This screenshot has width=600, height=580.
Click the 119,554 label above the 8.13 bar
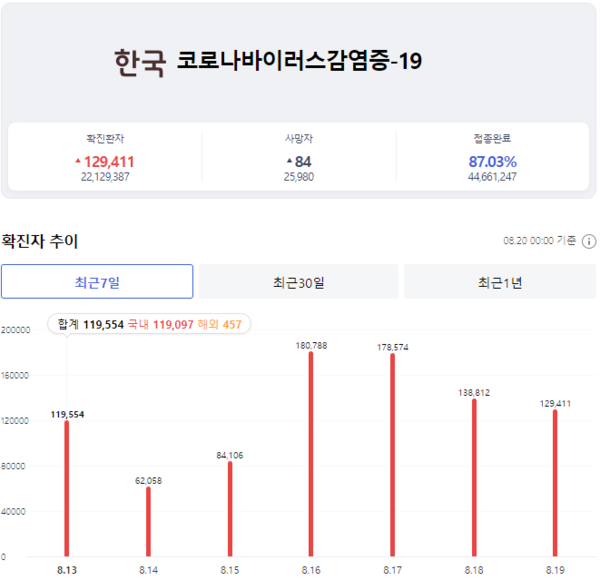tap(67, 414)
